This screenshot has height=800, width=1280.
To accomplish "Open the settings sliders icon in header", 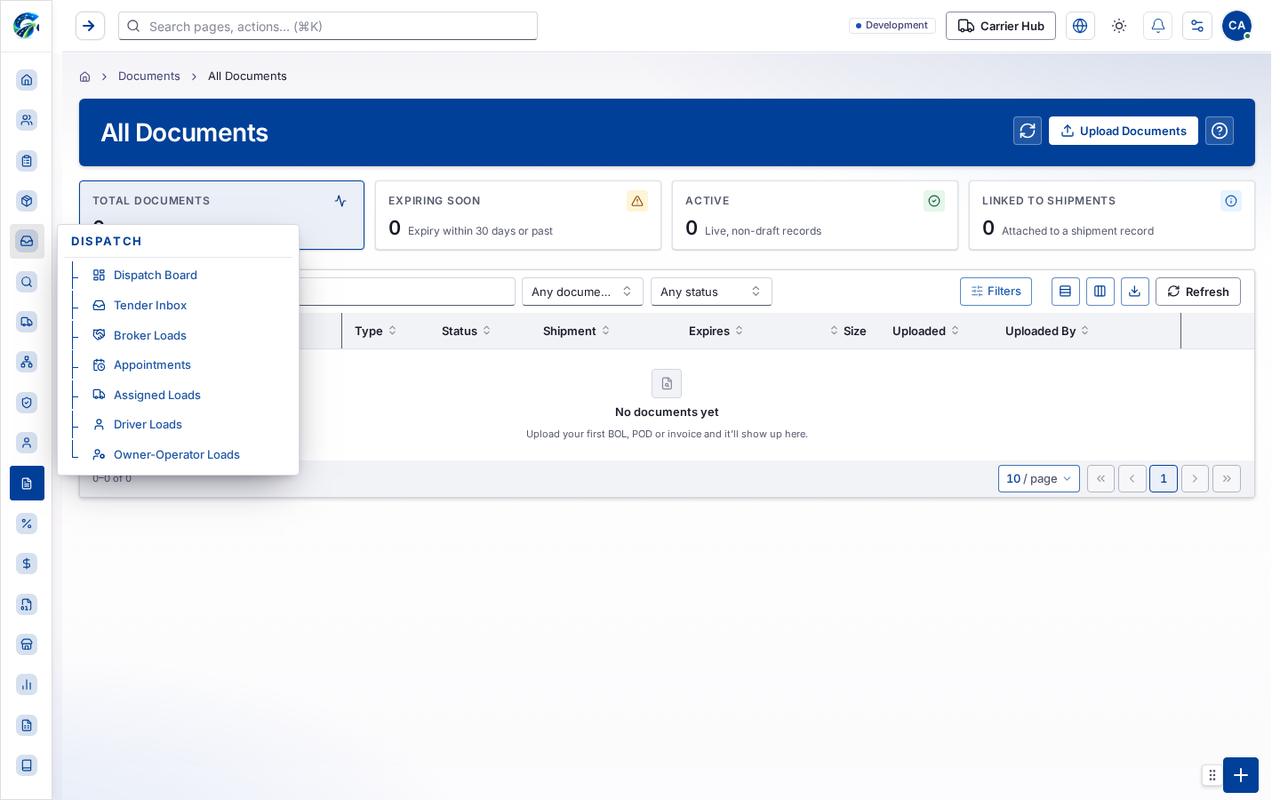I will [x=1197, y=26].
